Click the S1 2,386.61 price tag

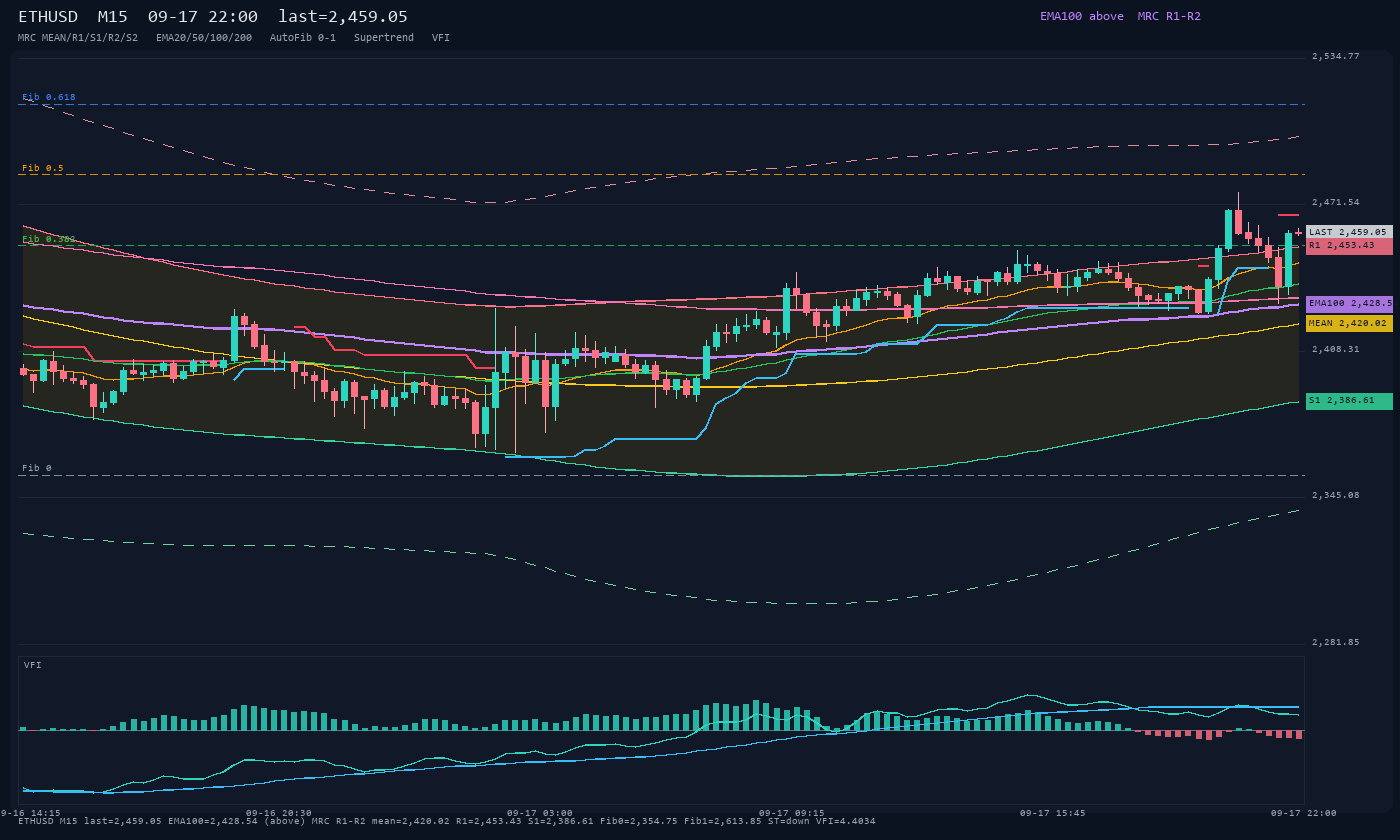tap(1349, 401)
